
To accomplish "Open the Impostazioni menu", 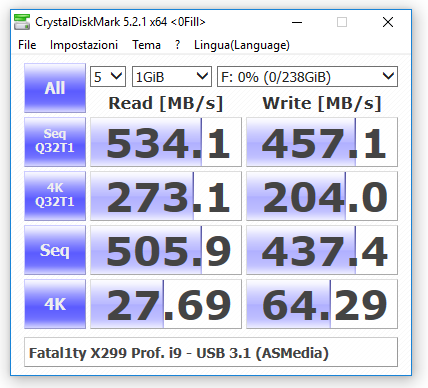I will pyautogui.click(x=84, y=45).
